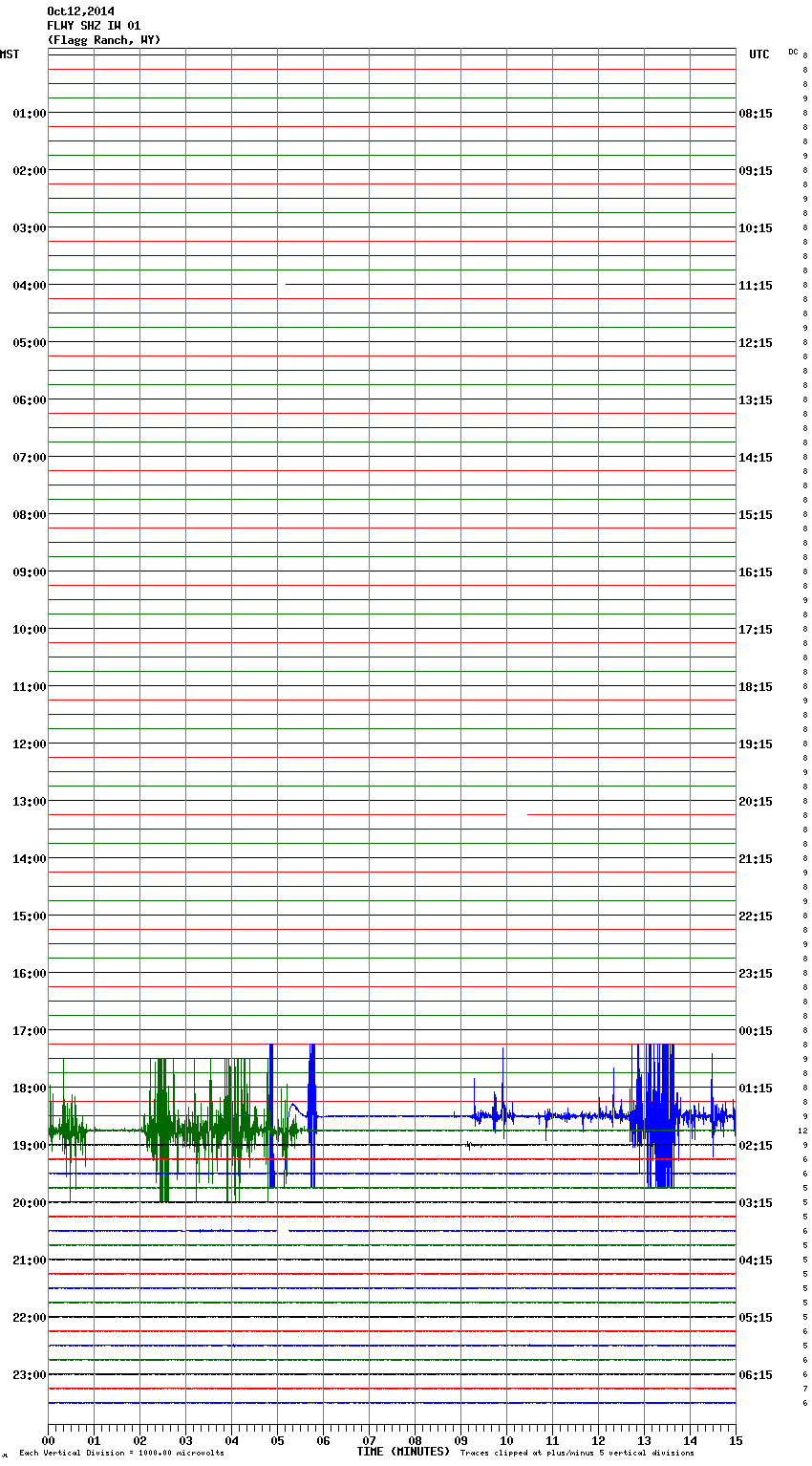Click the 08:15 UTC time label

[756, 114]
